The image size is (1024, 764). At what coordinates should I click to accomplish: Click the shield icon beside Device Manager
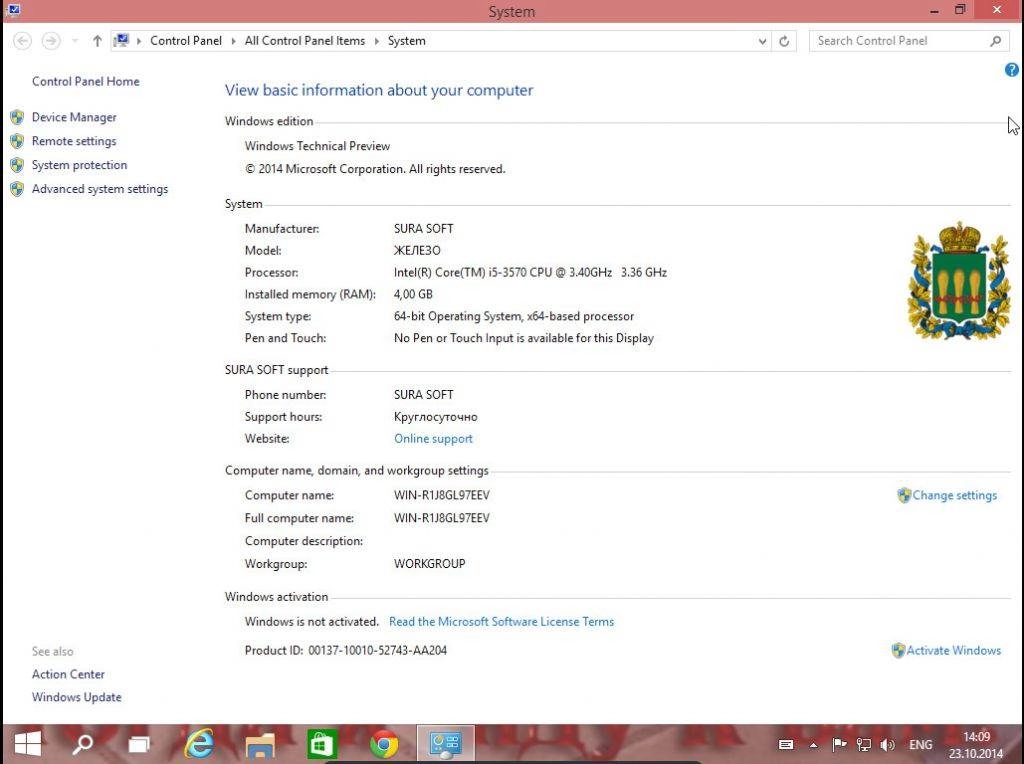[18, 118]
